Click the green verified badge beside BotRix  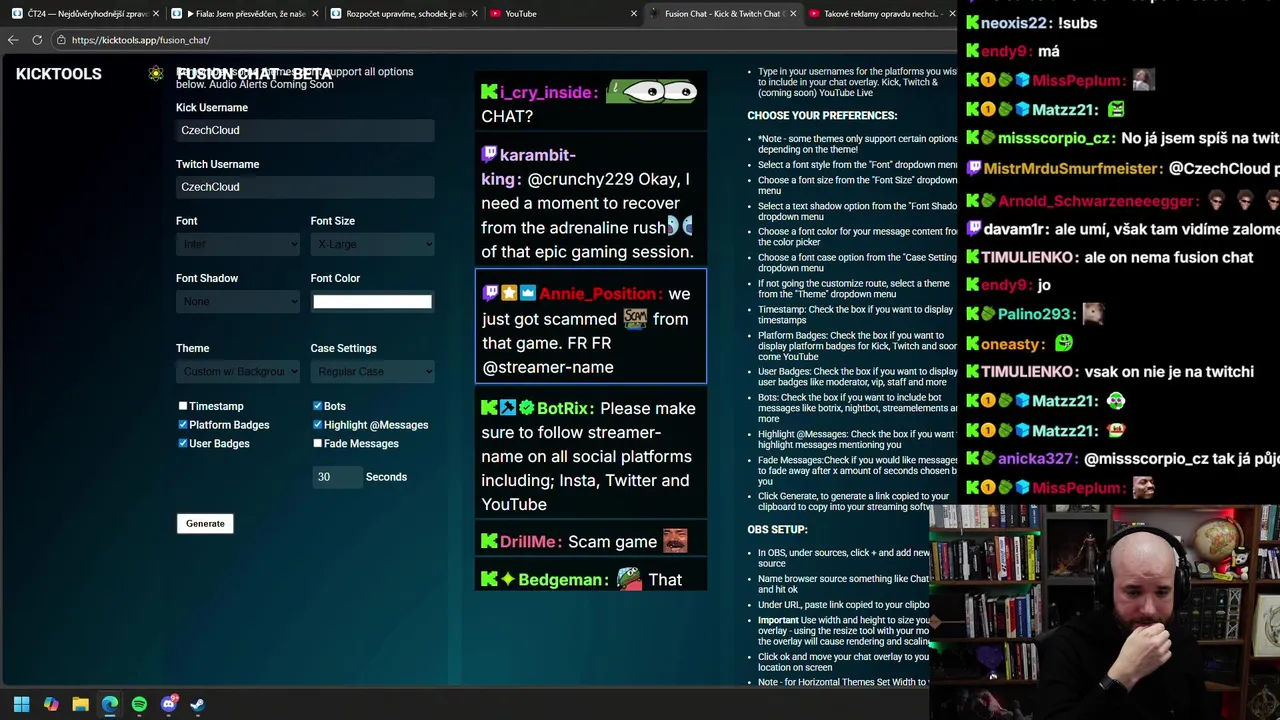[526, 408]
